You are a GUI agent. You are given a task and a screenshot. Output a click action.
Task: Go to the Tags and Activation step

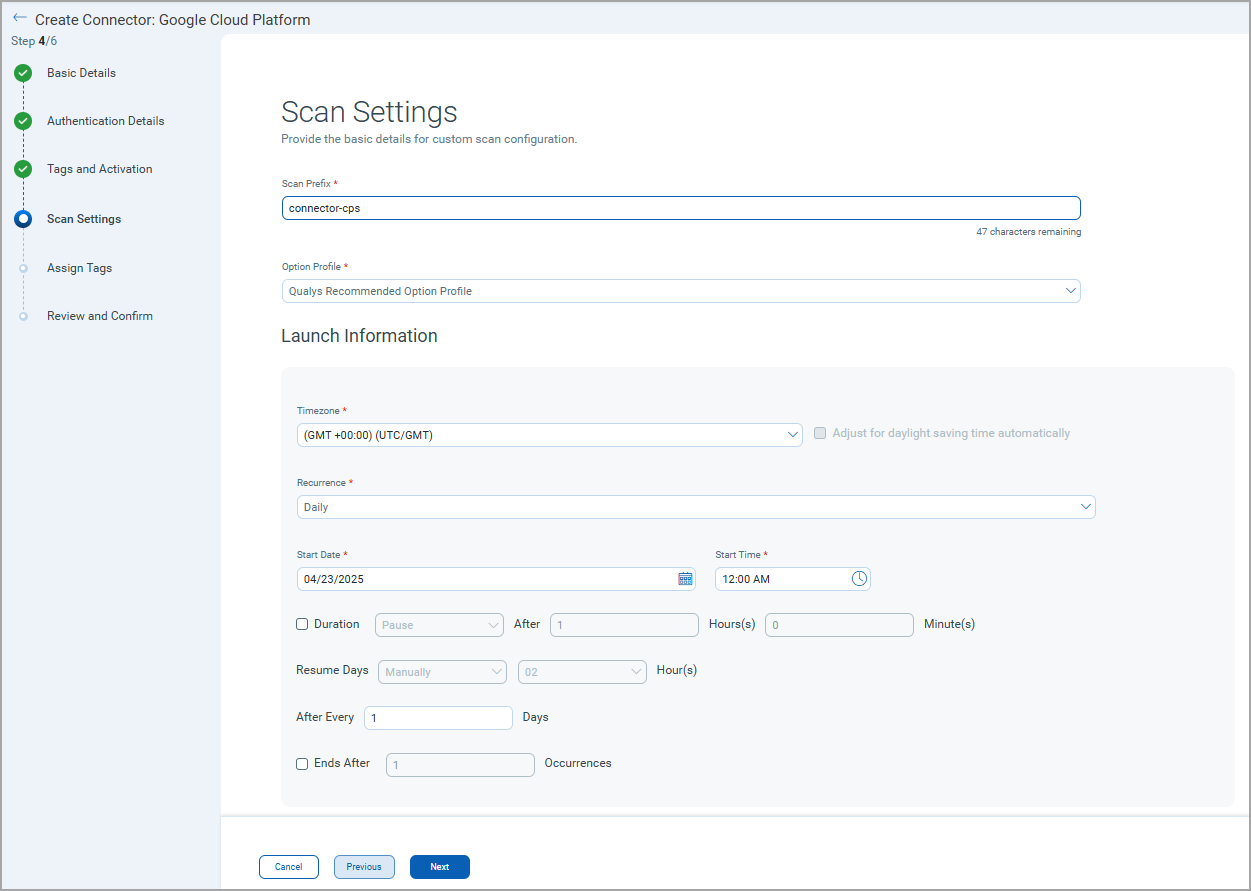[100, 169]
